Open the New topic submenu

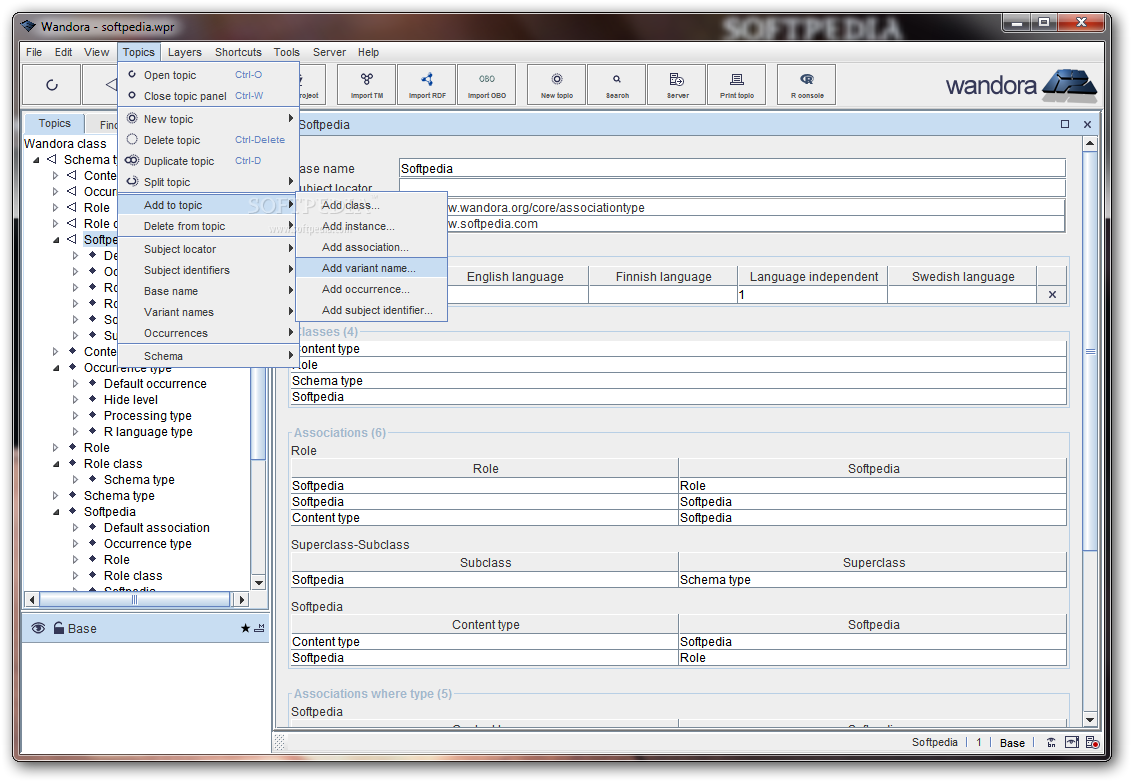pyautogui.click(x=209, y=119)
